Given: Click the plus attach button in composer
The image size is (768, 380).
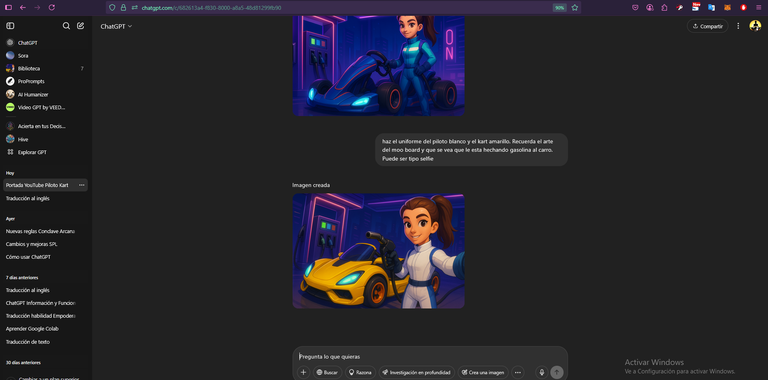Looking at the screenshot, I should tap(303, 373).
